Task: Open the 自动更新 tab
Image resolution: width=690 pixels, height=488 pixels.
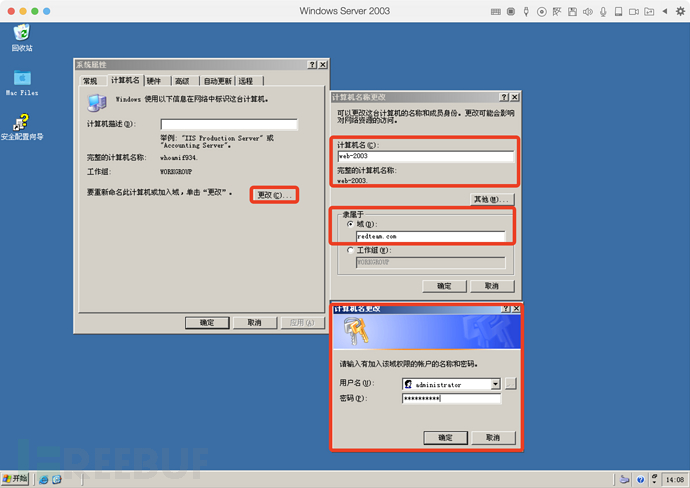Action: (x=218, y=81)
